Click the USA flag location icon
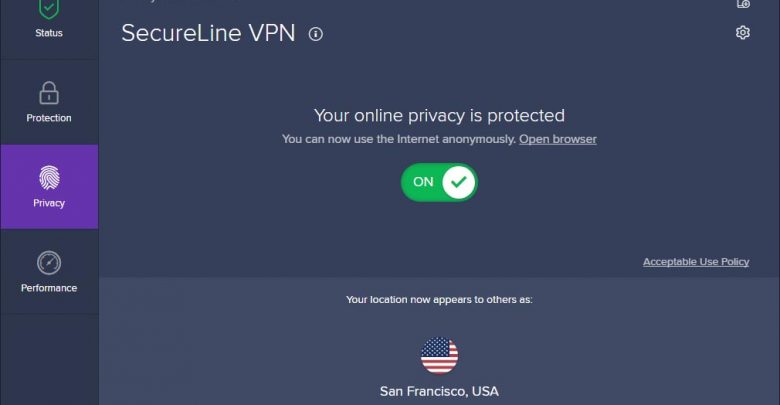This screenshot has width=780, height=405. tap(439, 356)
